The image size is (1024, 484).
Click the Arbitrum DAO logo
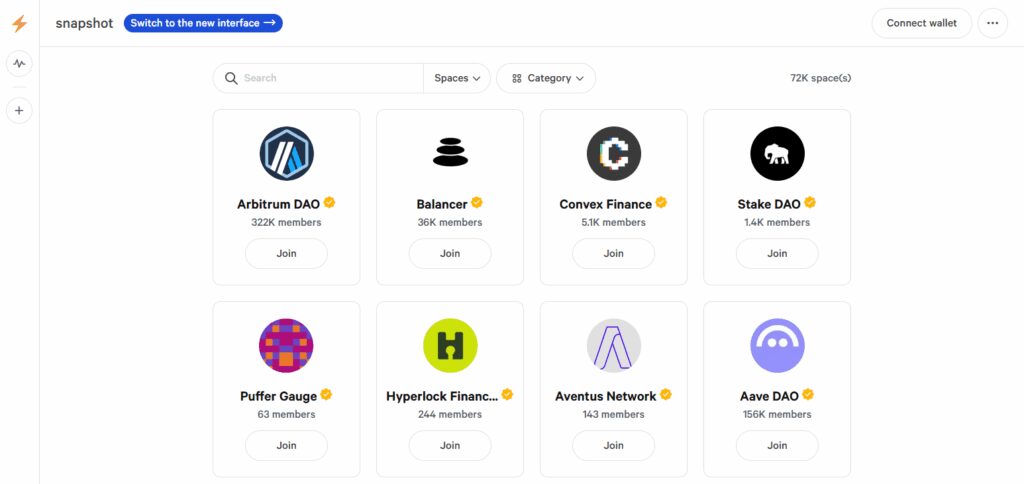tap(287, 153)
